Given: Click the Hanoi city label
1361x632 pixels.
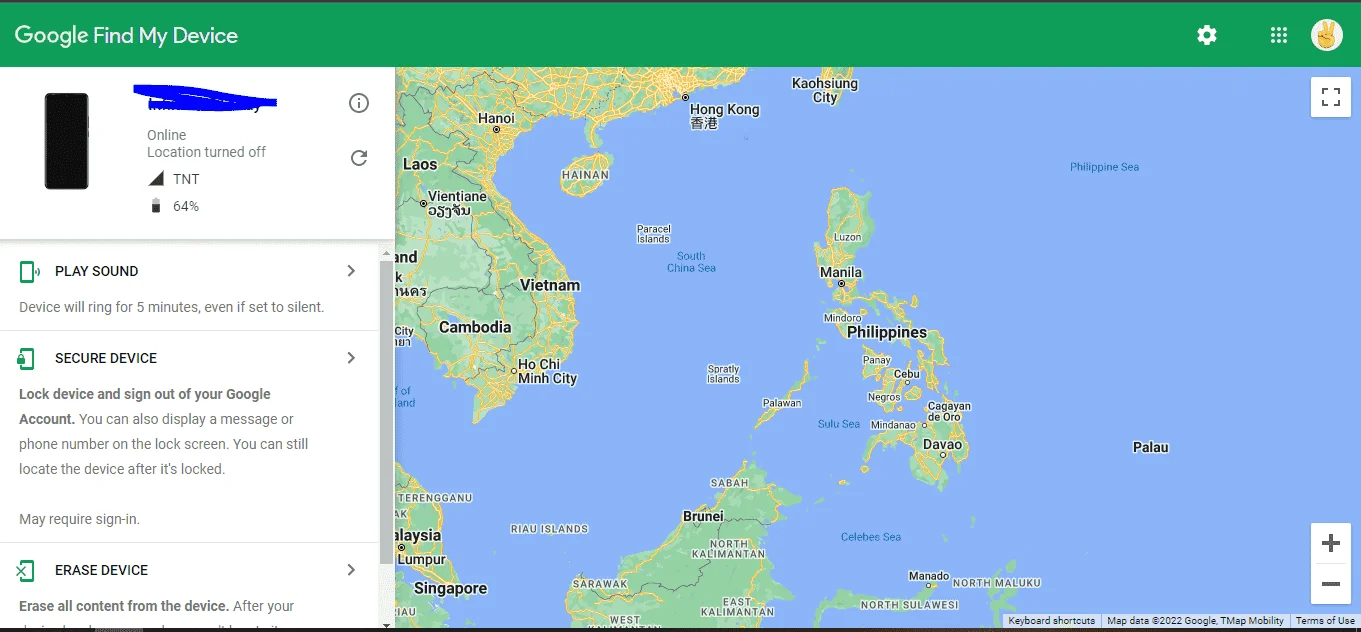Looking at the screenshot, I should (x=496, y=118).
